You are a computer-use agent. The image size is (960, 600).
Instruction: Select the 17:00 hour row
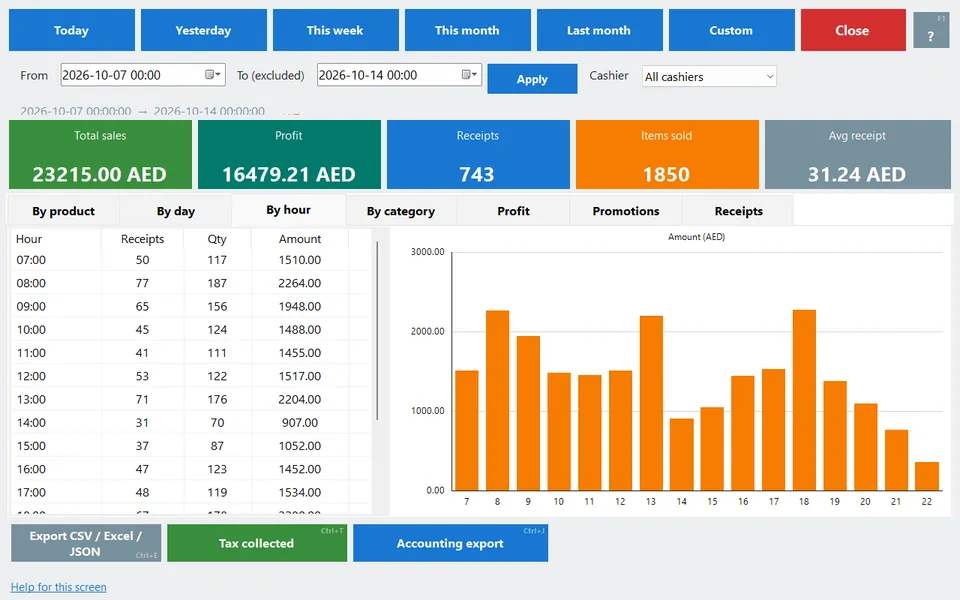tap(191, 492)
